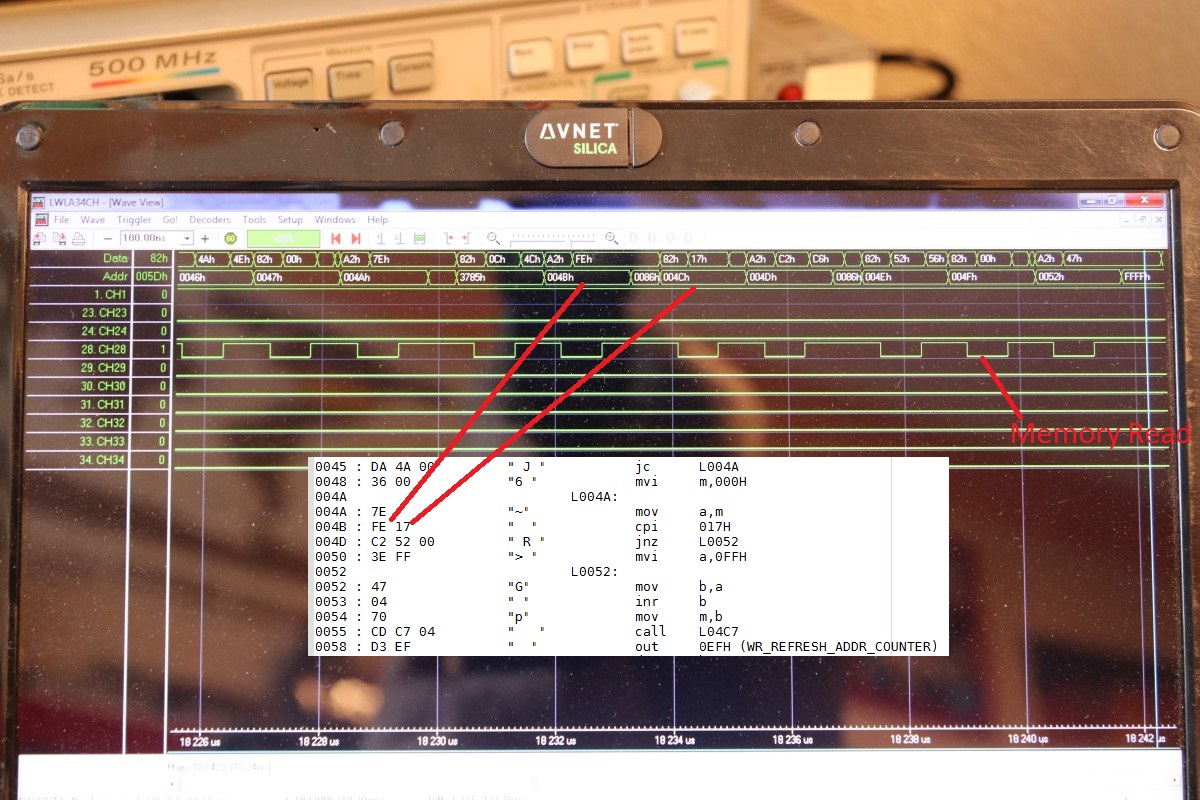Open the Setup menu
This screenshot has width=1200, height=800.
[x=290, y=220]
